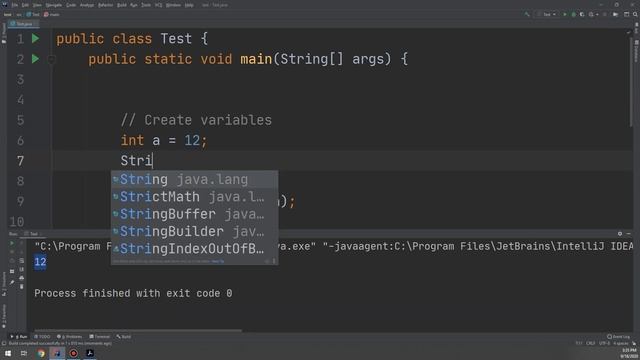
Task: Toggle soft-wrap icon in Run panel
Action: 22,261
